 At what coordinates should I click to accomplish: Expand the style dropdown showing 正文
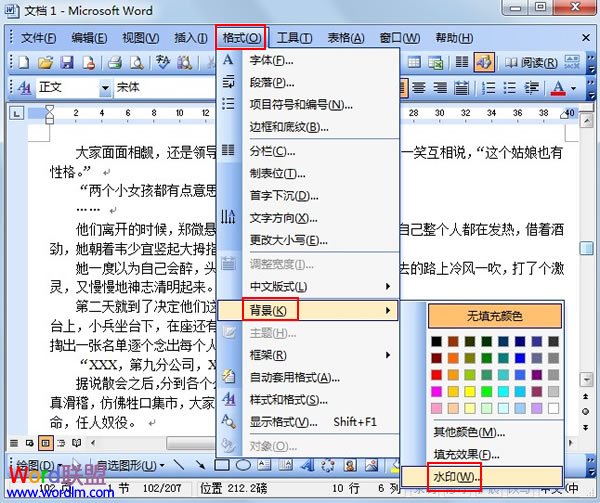tap(105, 87)
